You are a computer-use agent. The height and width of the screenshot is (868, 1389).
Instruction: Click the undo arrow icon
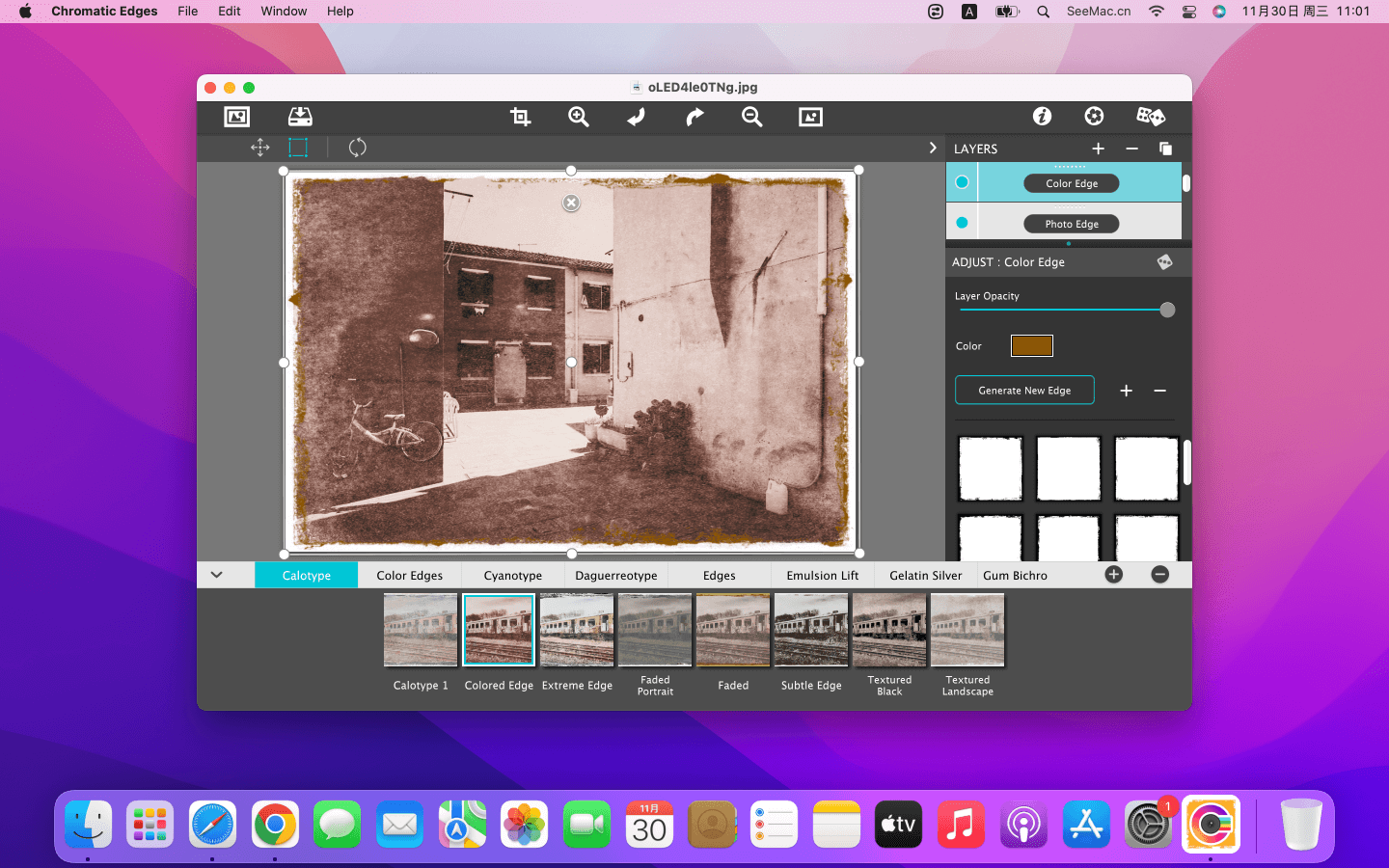pos(636,117)
